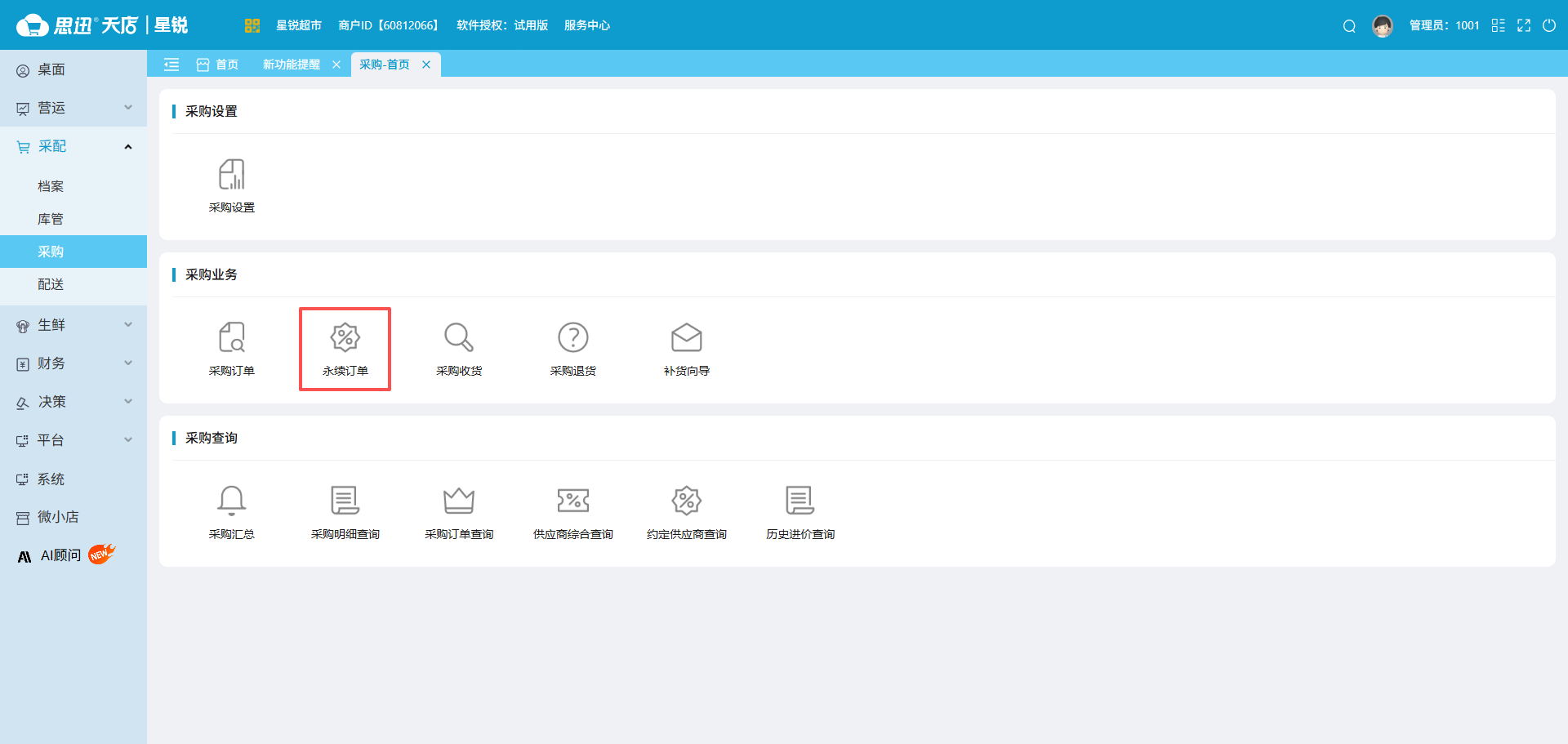Open the 采购收货 magnifier icon
1568x744 pixels.
coord(458,338)
